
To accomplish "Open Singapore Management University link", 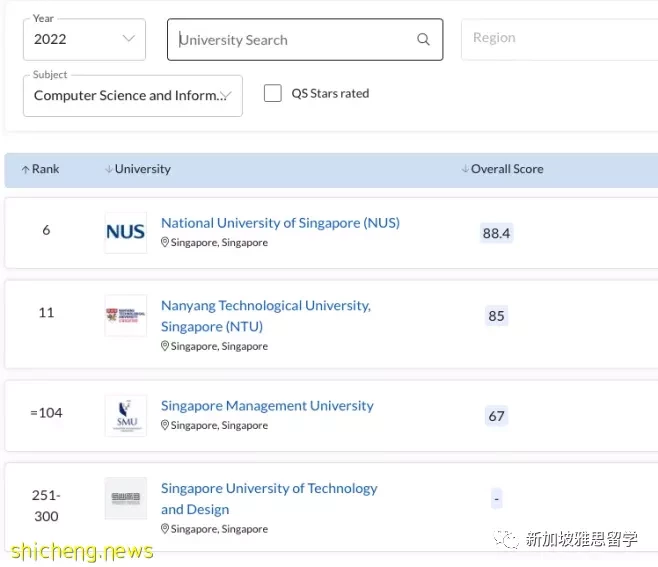I will coord(267,406).
